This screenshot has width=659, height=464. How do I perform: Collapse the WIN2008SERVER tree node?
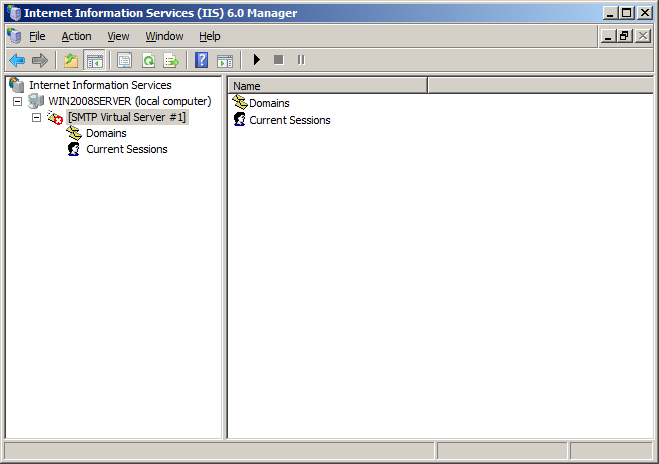(x=17, y=101)
